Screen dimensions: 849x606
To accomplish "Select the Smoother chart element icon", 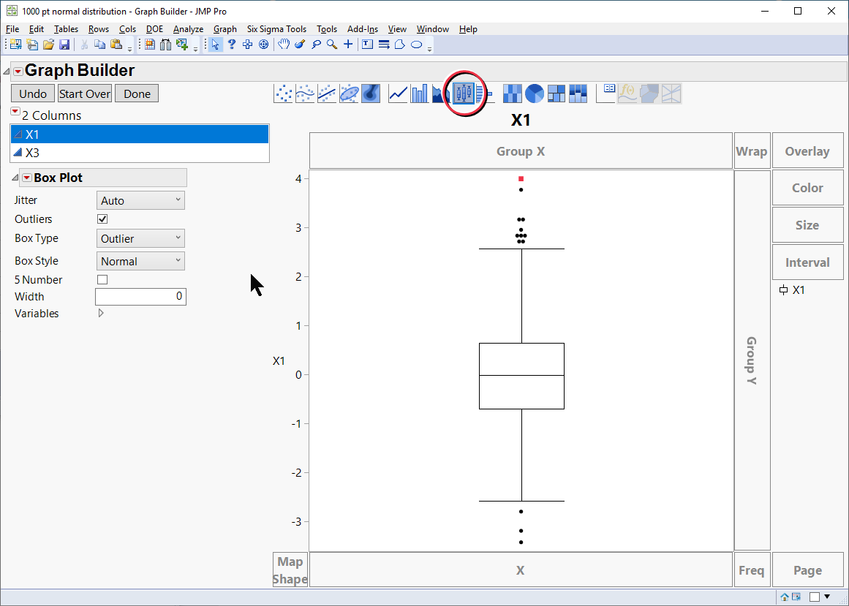I will point(305,94).
